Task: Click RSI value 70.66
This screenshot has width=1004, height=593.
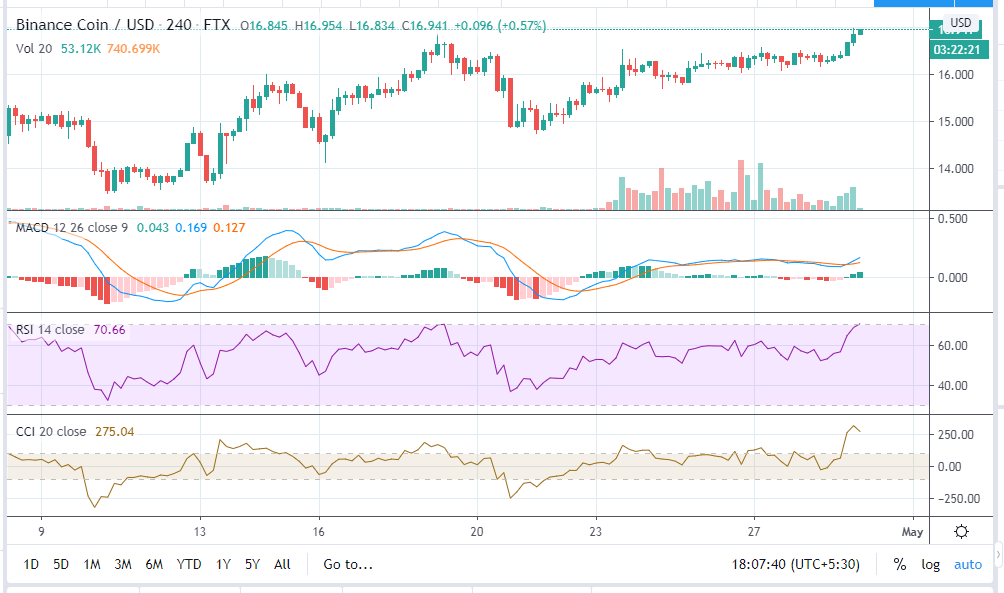Action: click(109, 330)
